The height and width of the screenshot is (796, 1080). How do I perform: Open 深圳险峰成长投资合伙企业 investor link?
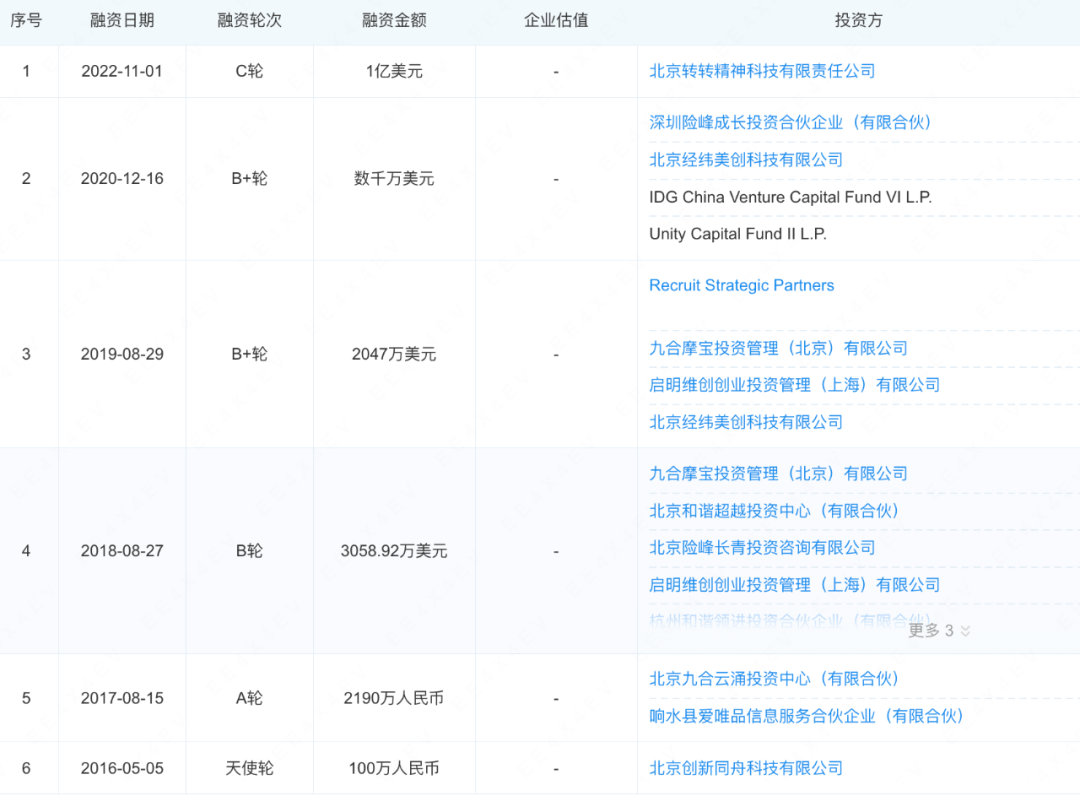790,122
